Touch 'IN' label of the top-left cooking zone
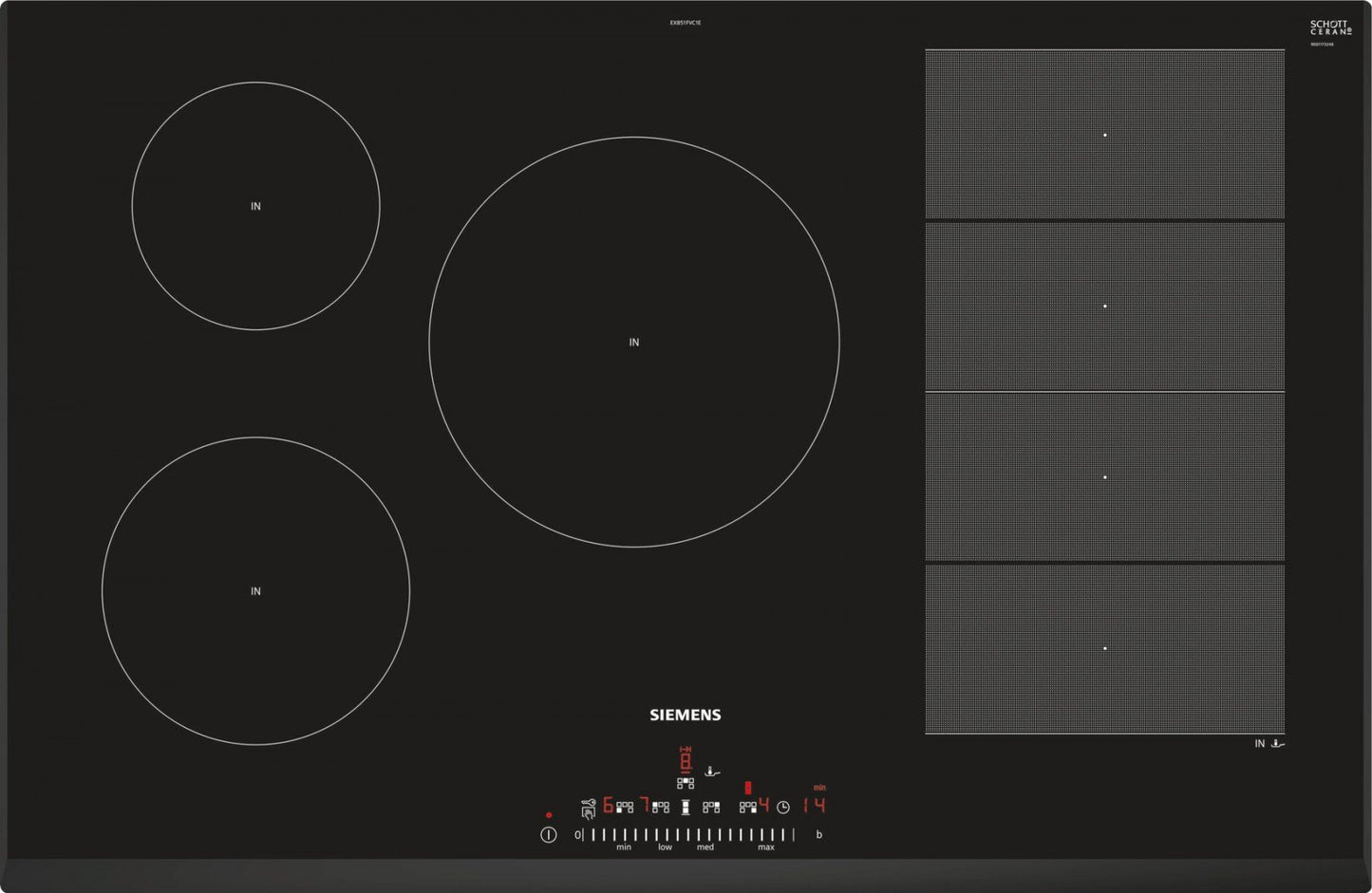The width and height of the screenshot is (1372, 893). (x=254, y=206)
